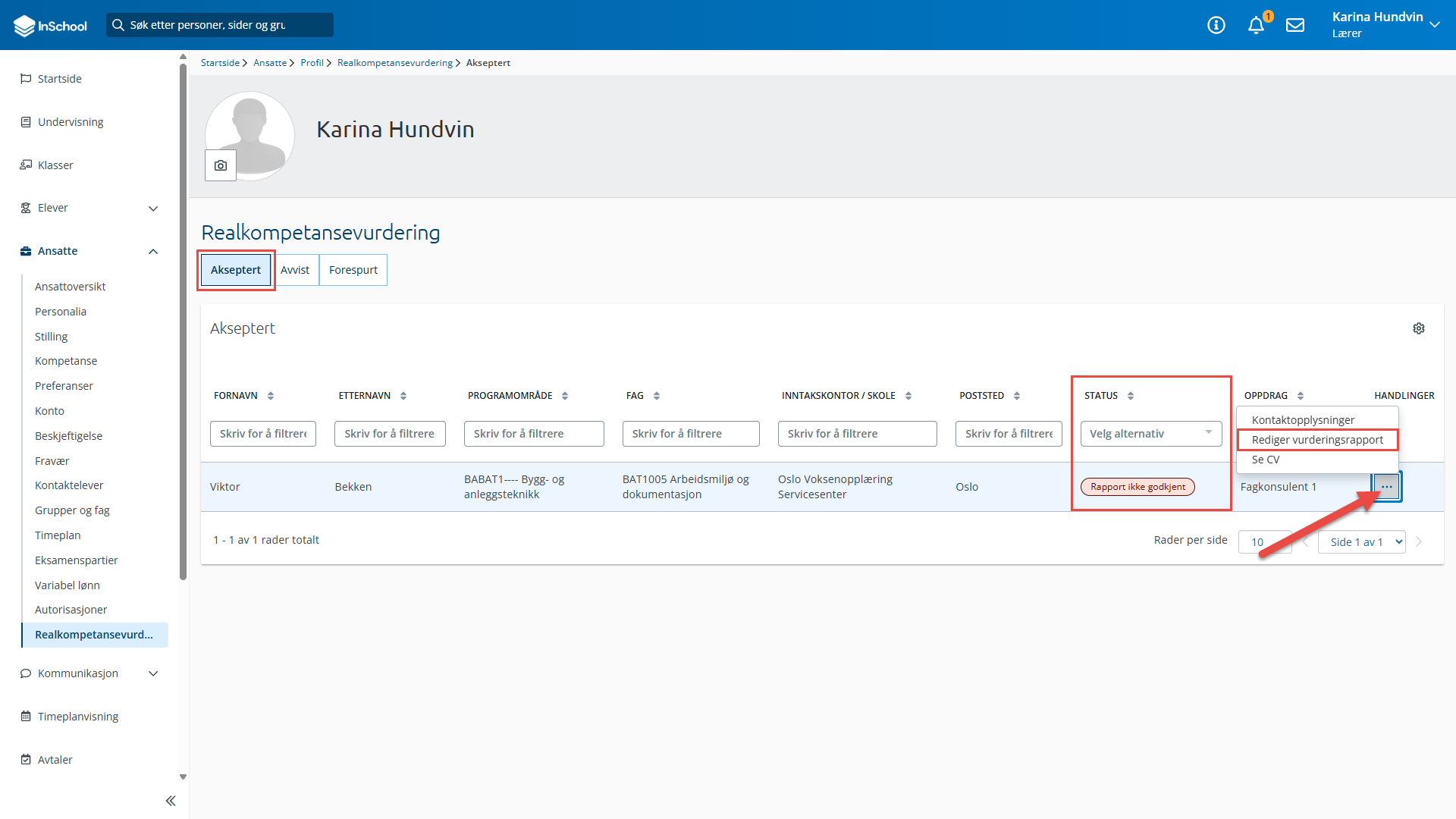Open Realkompetansevurdering submenu item
Screen dimensions: 1456x819
click(x=96, y=635)
